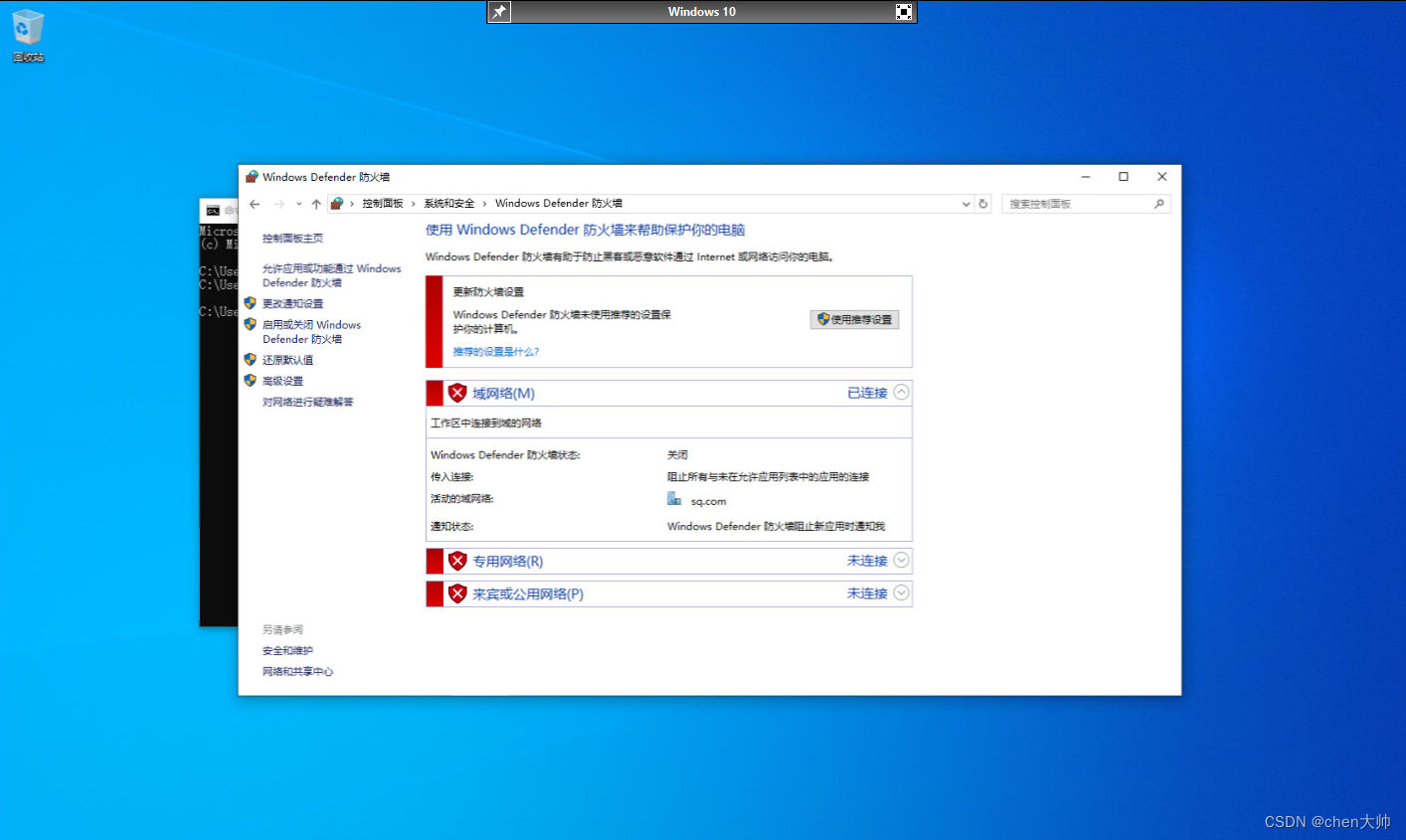Click 未连接 status of 专用网络

tap(867, 562)
